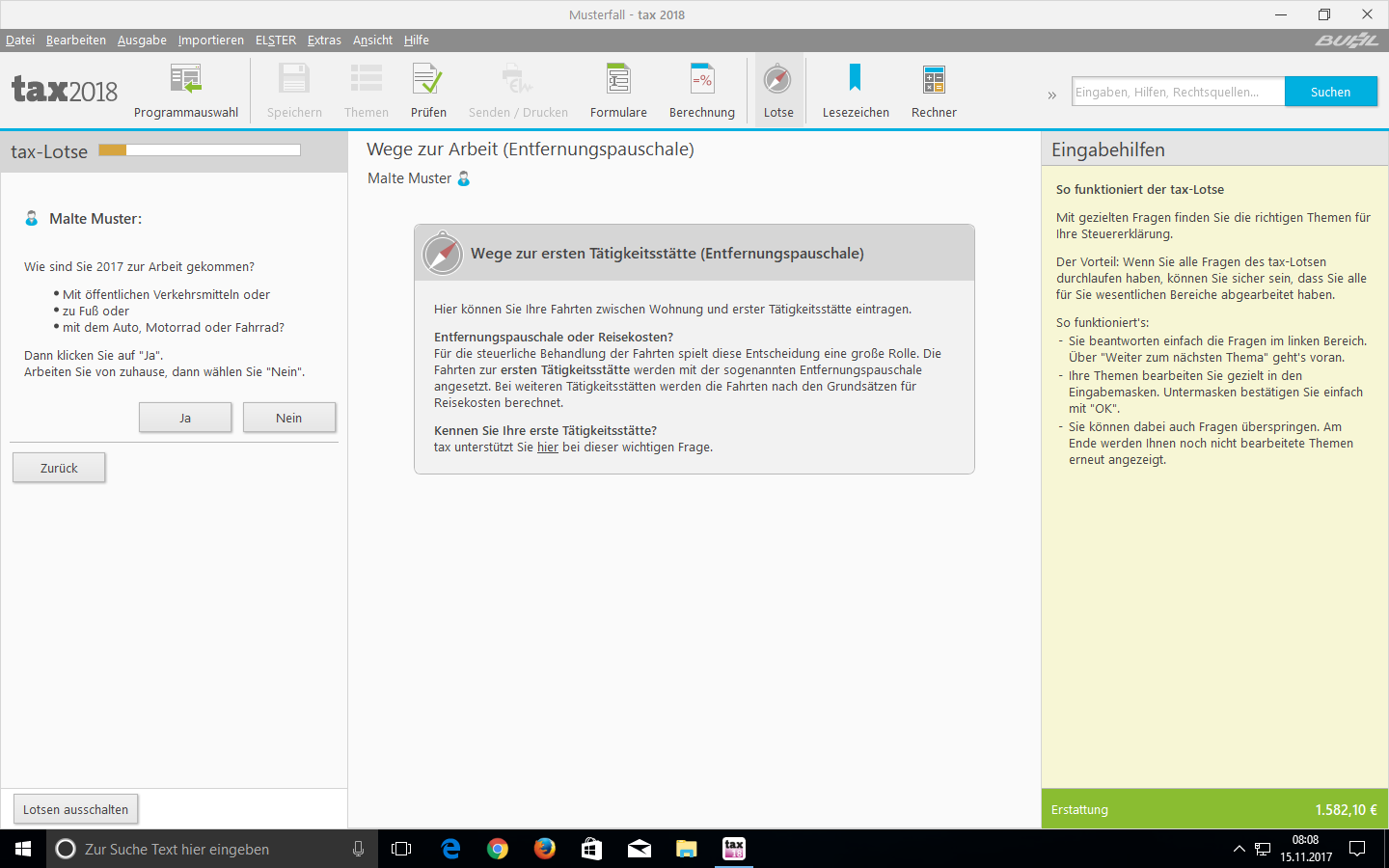This screenshot has width=1389, height=868.
Task: Expand toolbar overflow chevron
Action: (1051, 95)
